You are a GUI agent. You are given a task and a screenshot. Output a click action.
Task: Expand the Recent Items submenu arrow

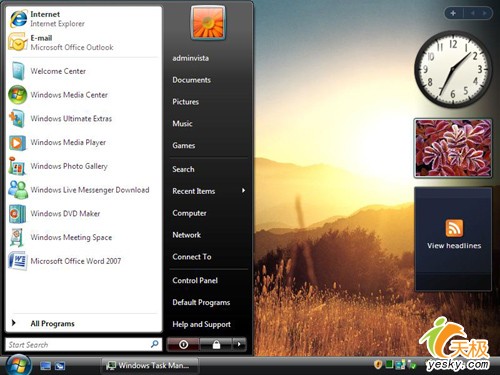point(243,191)
